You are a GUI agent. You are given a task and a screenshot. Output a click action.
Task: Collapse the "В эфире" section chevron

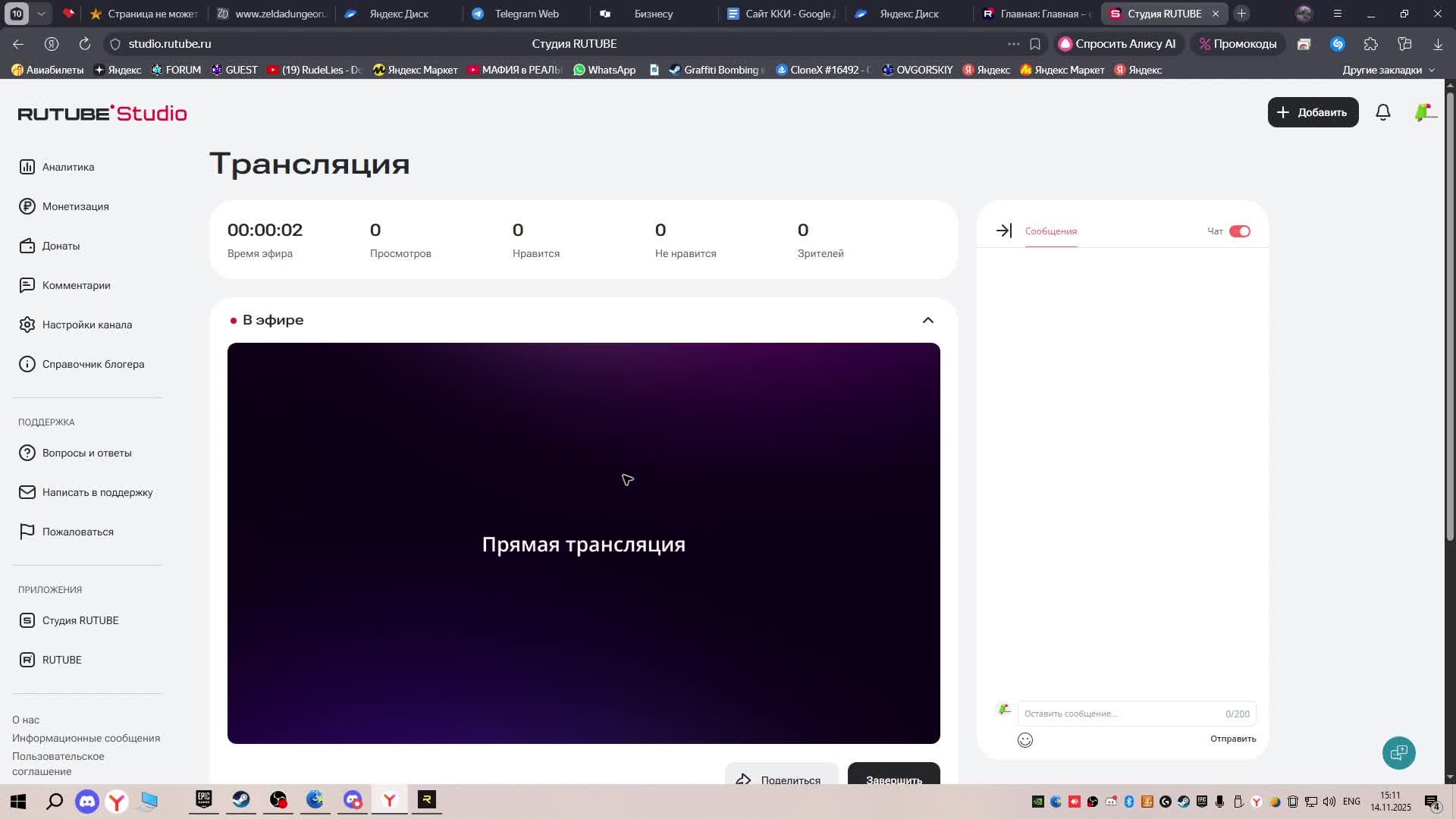click(x=927, y=320)
